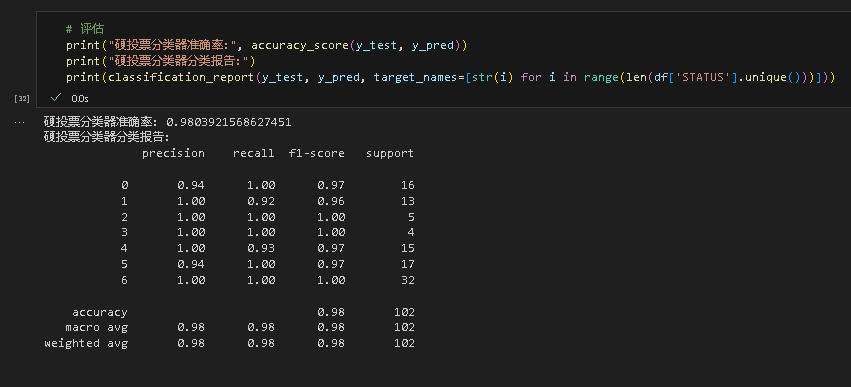The height and width of the screenshot is (387, 851).
Task: Select the accuracy value 0.9803921568627451
Action: click(x=228, y=122)
